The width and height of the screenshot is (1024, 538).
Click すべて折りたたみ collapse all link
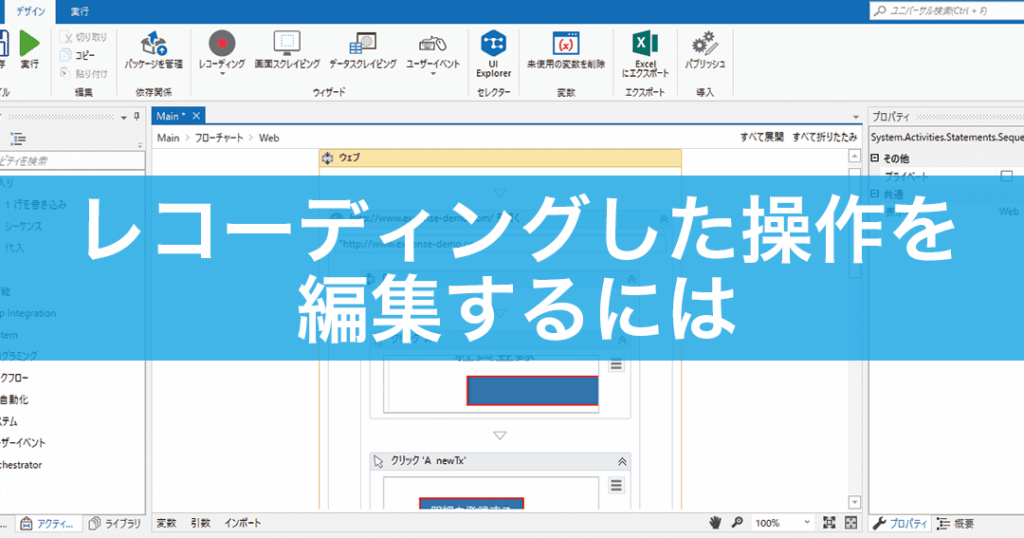tap(824, 138)
